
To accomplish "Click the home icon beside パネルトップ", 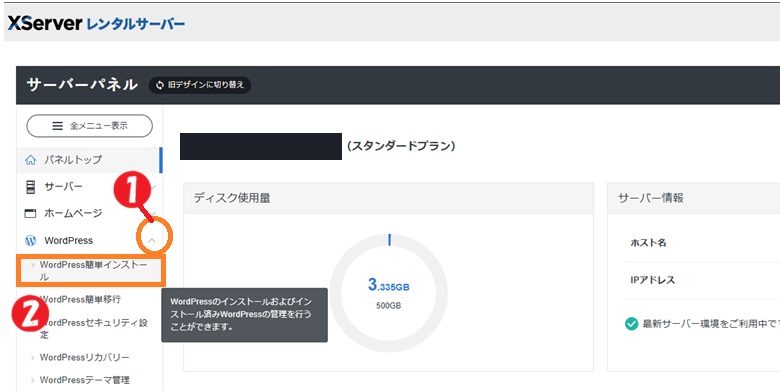I will point(30,160).
